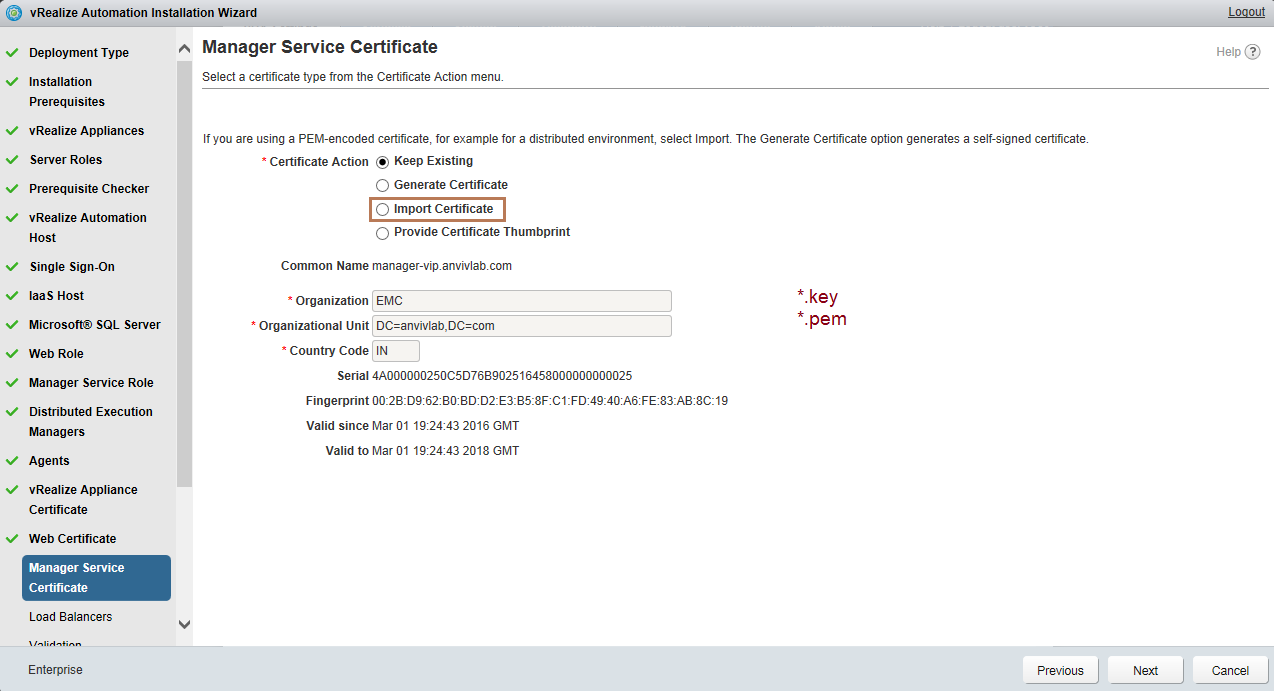Click the Help link text

pyautogui.click(x=1228, y=52)
